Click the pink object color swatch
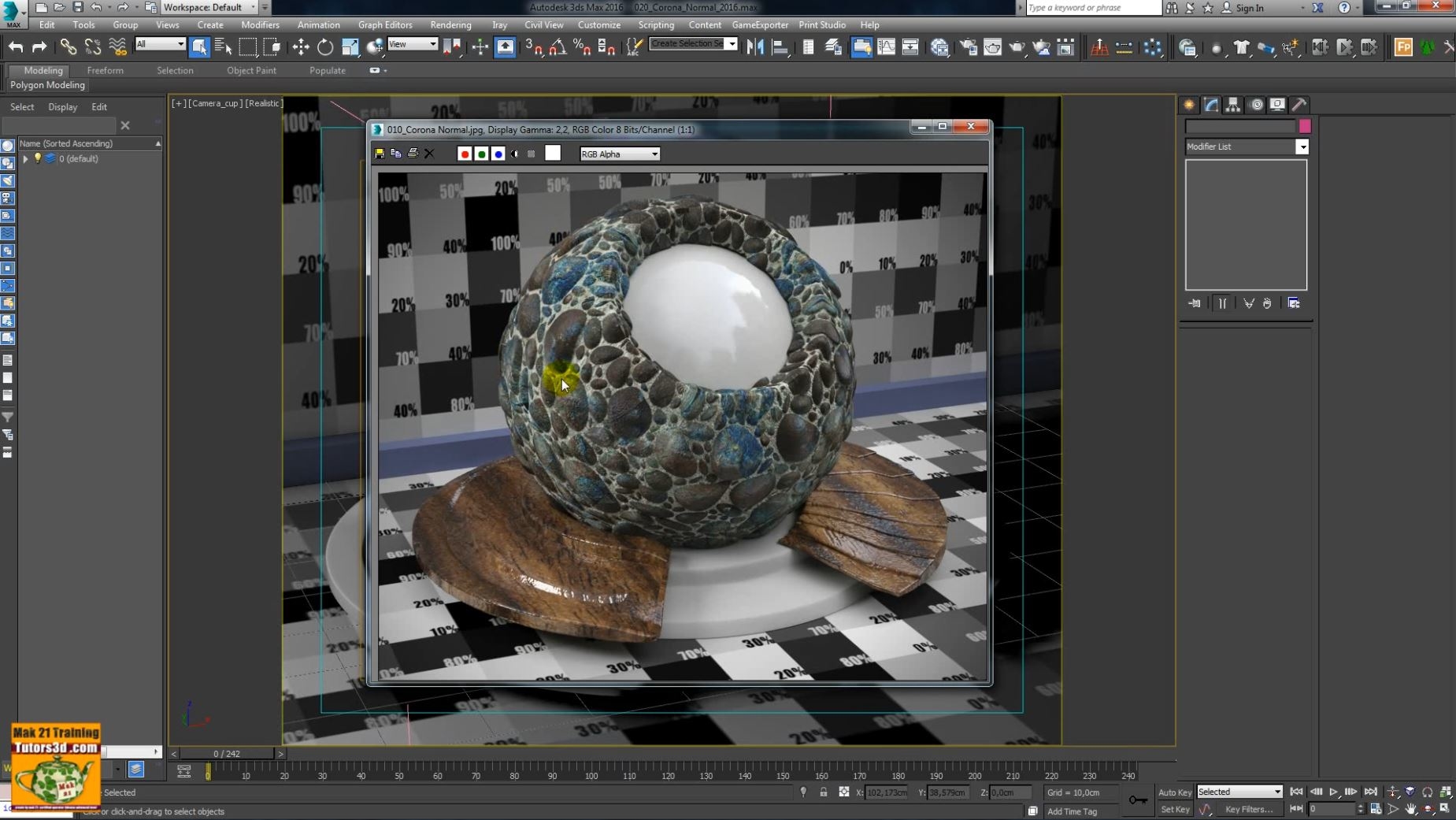1456x820 pixels. click(x=1305, y=126)
